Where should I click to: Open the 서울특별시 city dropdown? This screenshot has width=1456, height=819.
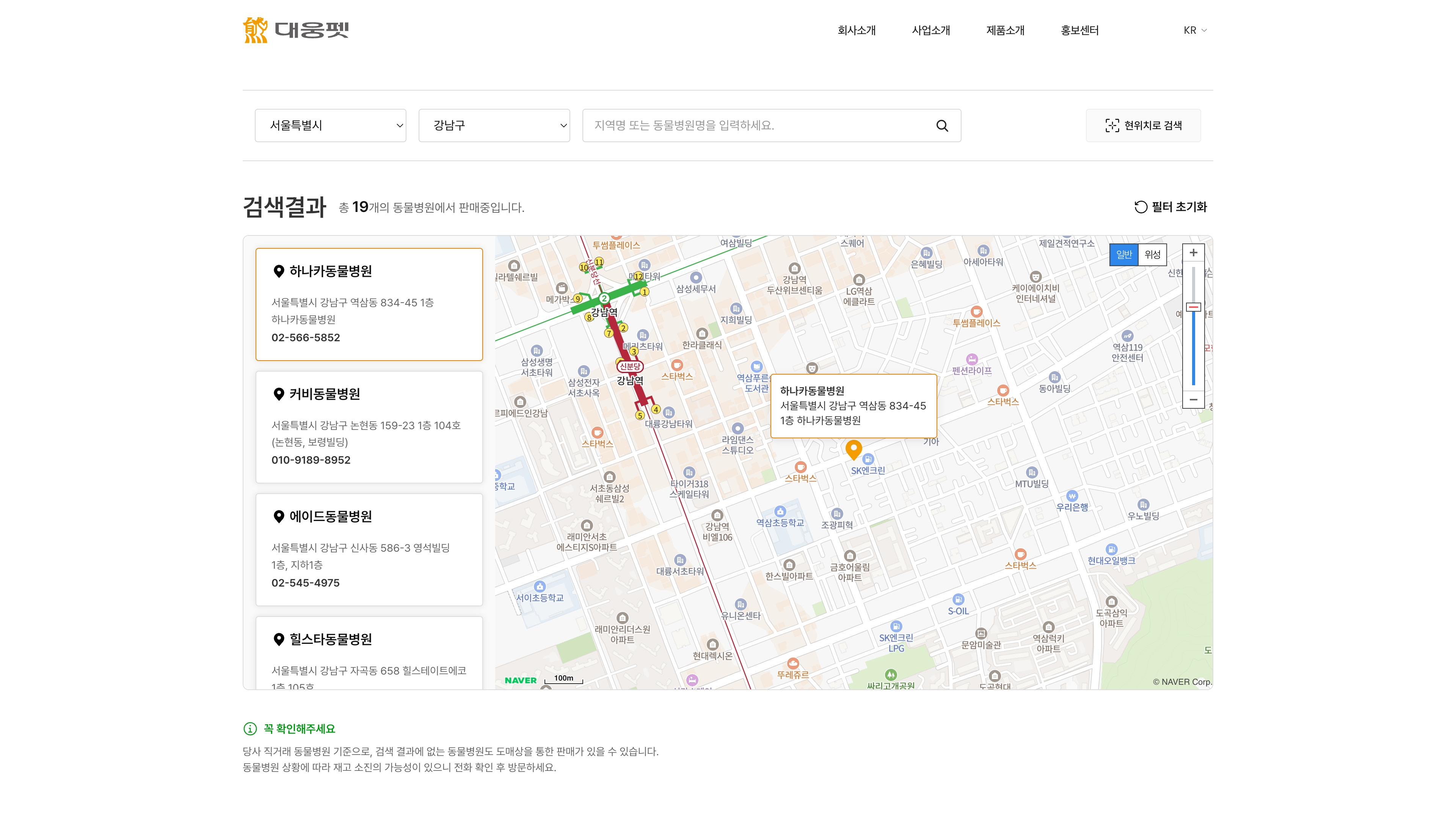(330, 126)
